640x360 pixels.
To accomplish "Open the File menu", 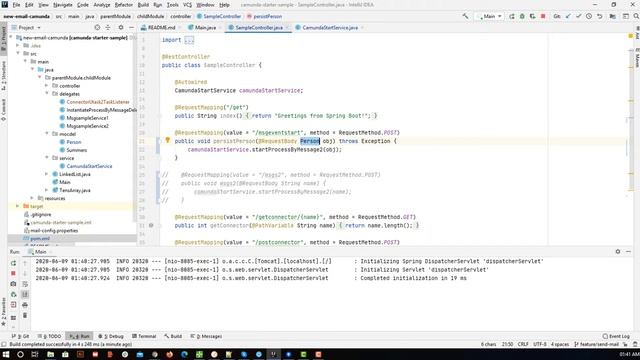I will coord(16,5).
